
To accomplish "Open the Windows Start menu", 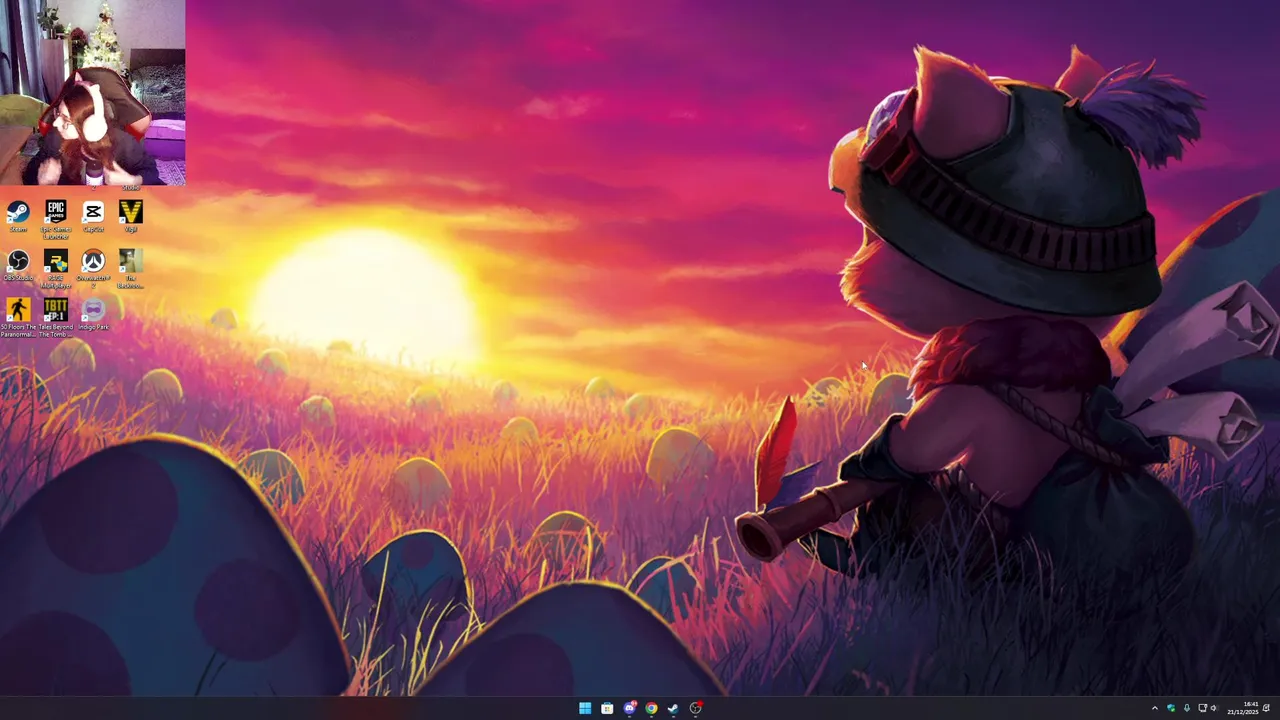I will pyautogui.click(x=585, y=708).
